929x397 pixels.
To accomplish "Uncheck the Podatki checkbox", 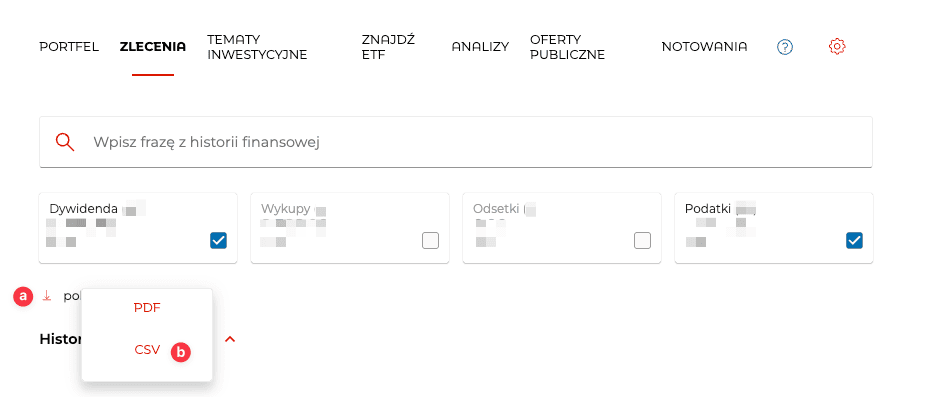I will [x=854, y=241].
